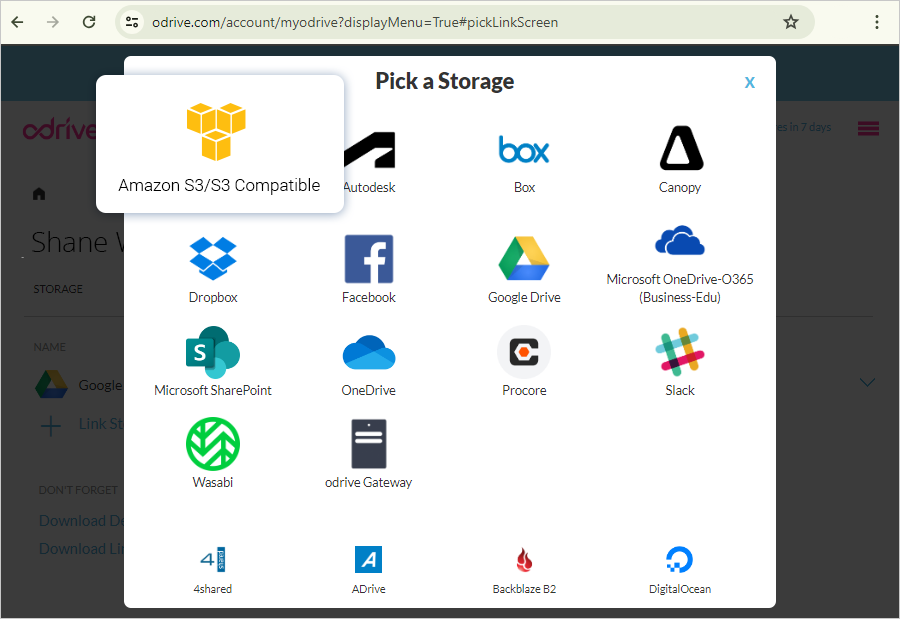Pick the Canopy storage icon
Viewport: 900px width, 619px height.
[x=680, y=160]
